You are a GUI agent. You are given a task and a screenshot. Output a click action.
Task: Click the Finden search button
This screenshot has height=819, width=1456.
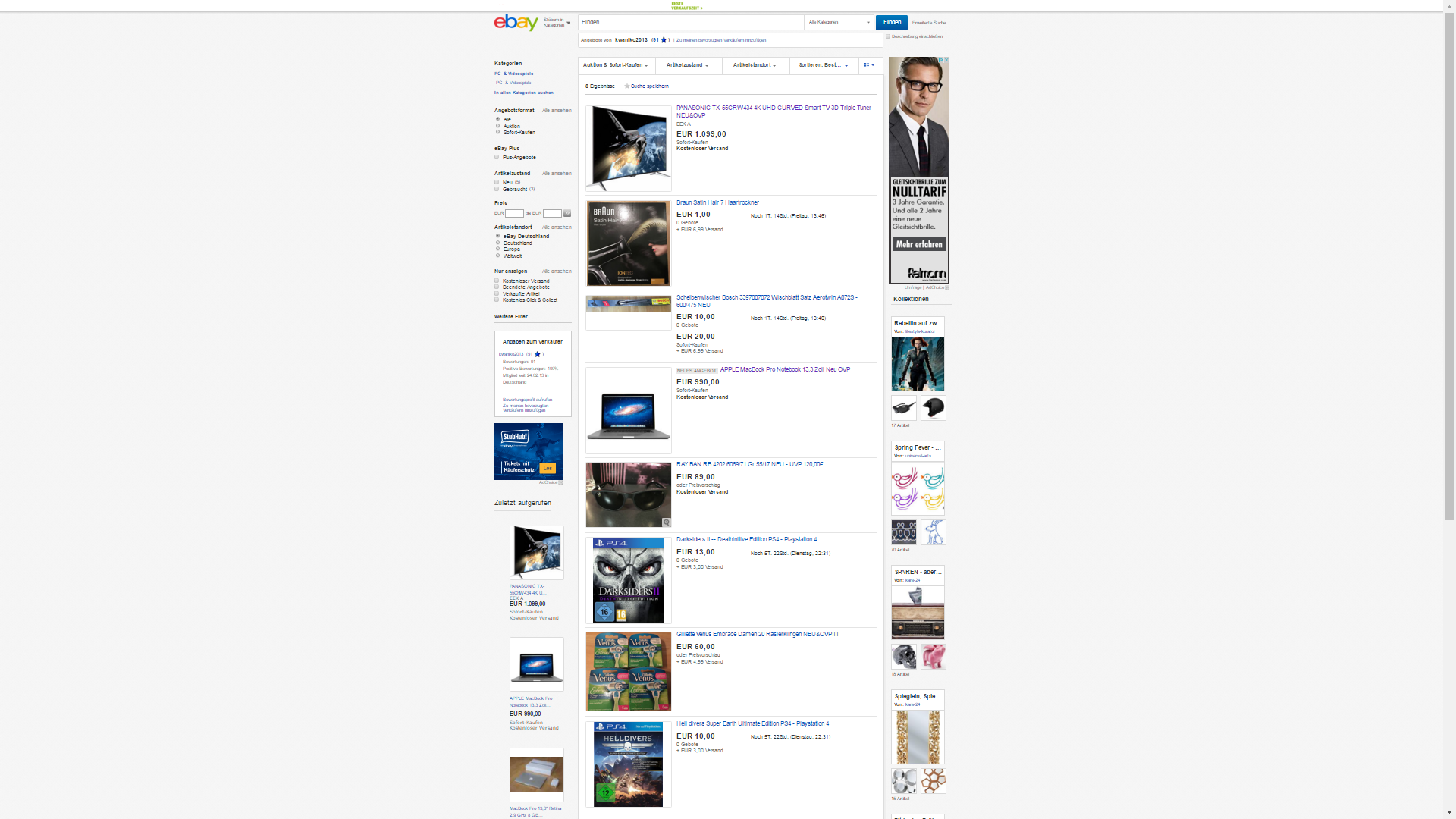[x=892, y=22]
